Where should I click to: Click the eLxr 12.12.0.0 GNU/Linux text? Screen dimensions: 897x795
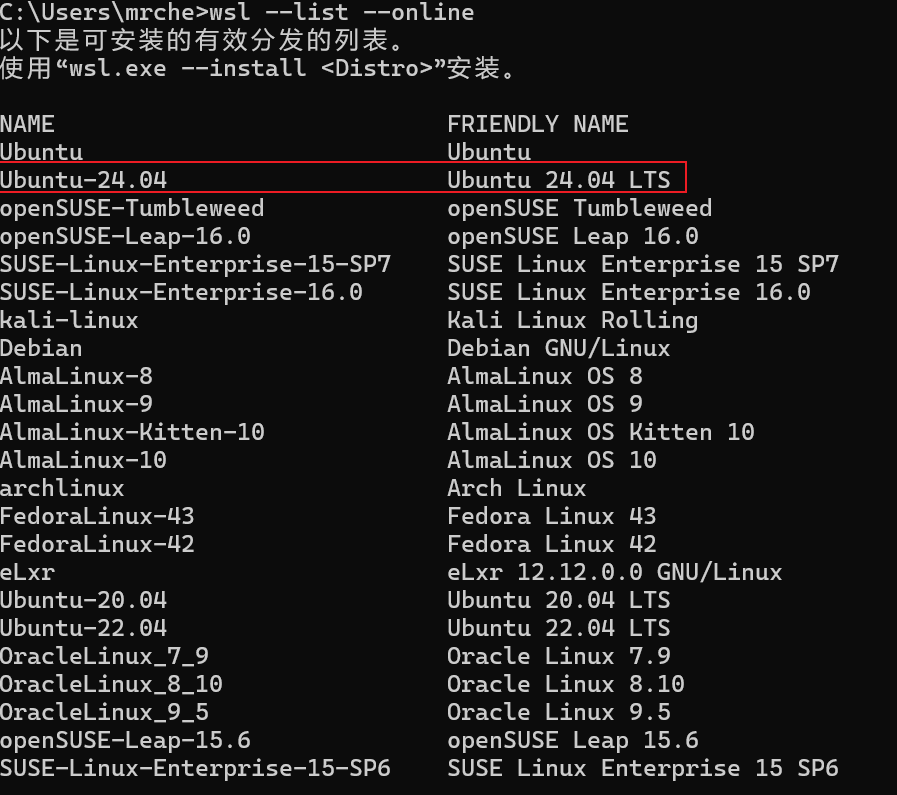coord(615,572)
